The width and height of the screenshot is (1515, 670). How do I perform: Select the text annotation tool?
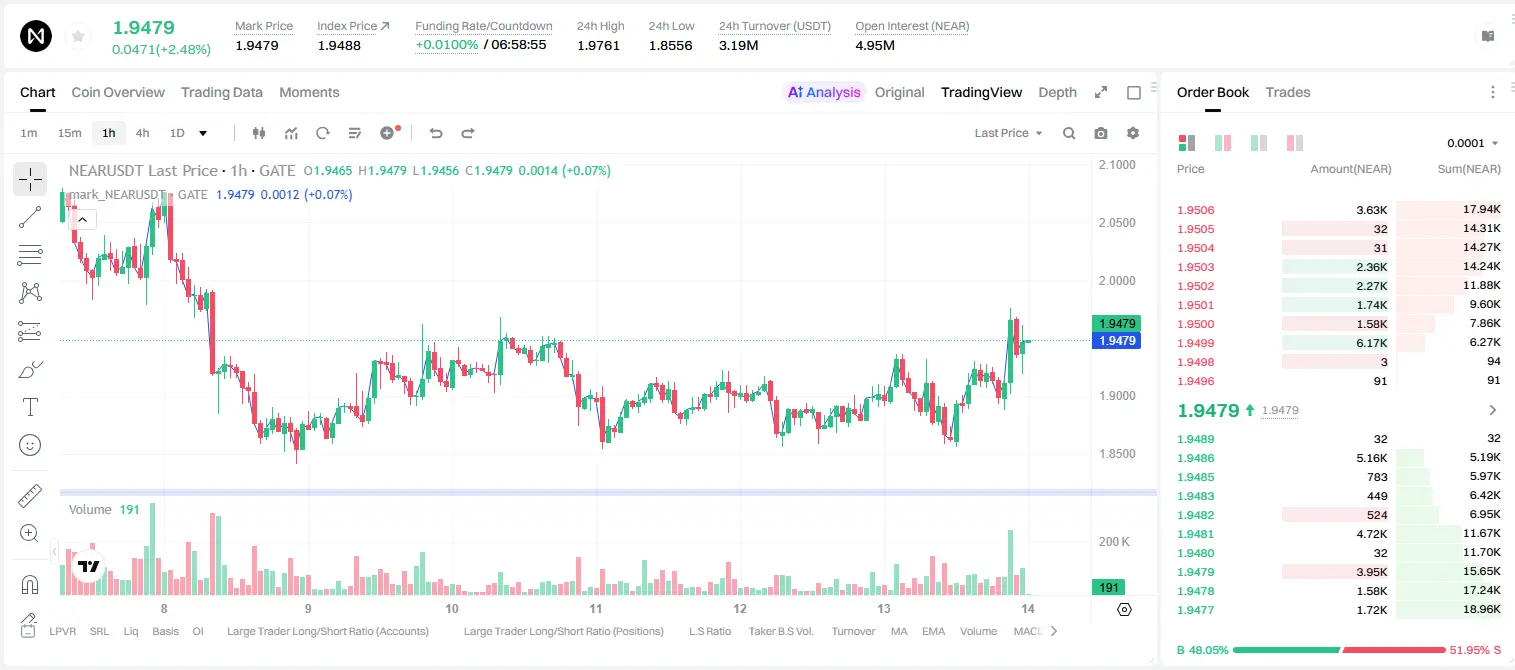pyautogui.click(x=30, y=407)
